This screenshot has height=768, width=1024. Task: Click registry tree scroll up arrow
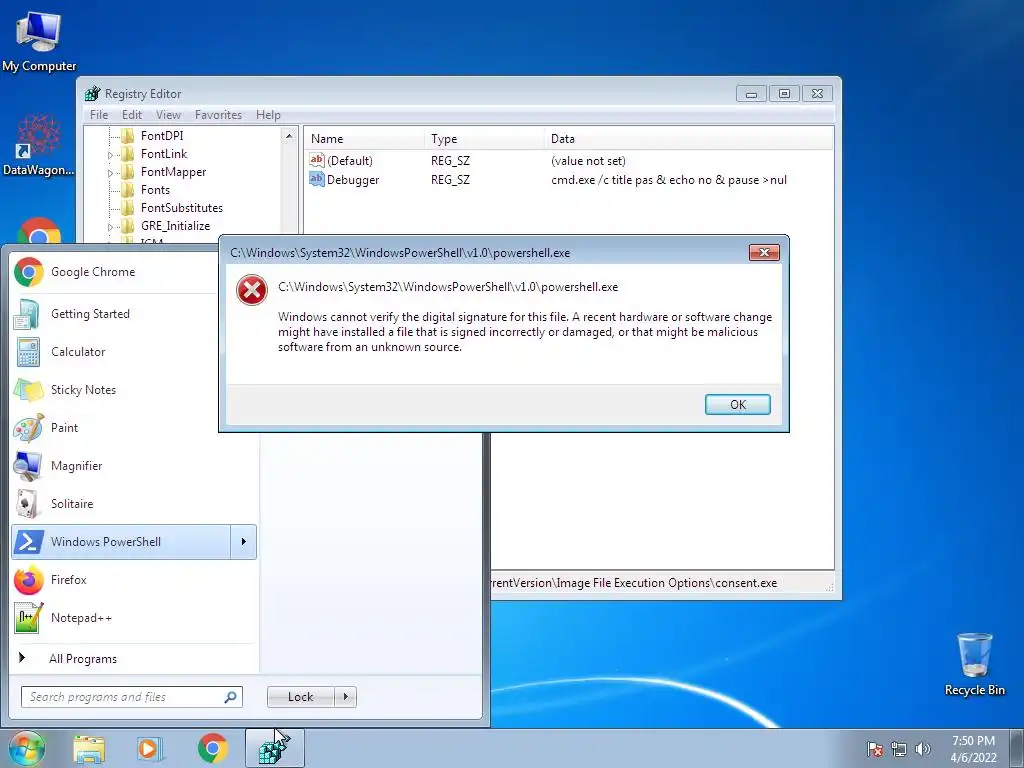click(289, 136)
